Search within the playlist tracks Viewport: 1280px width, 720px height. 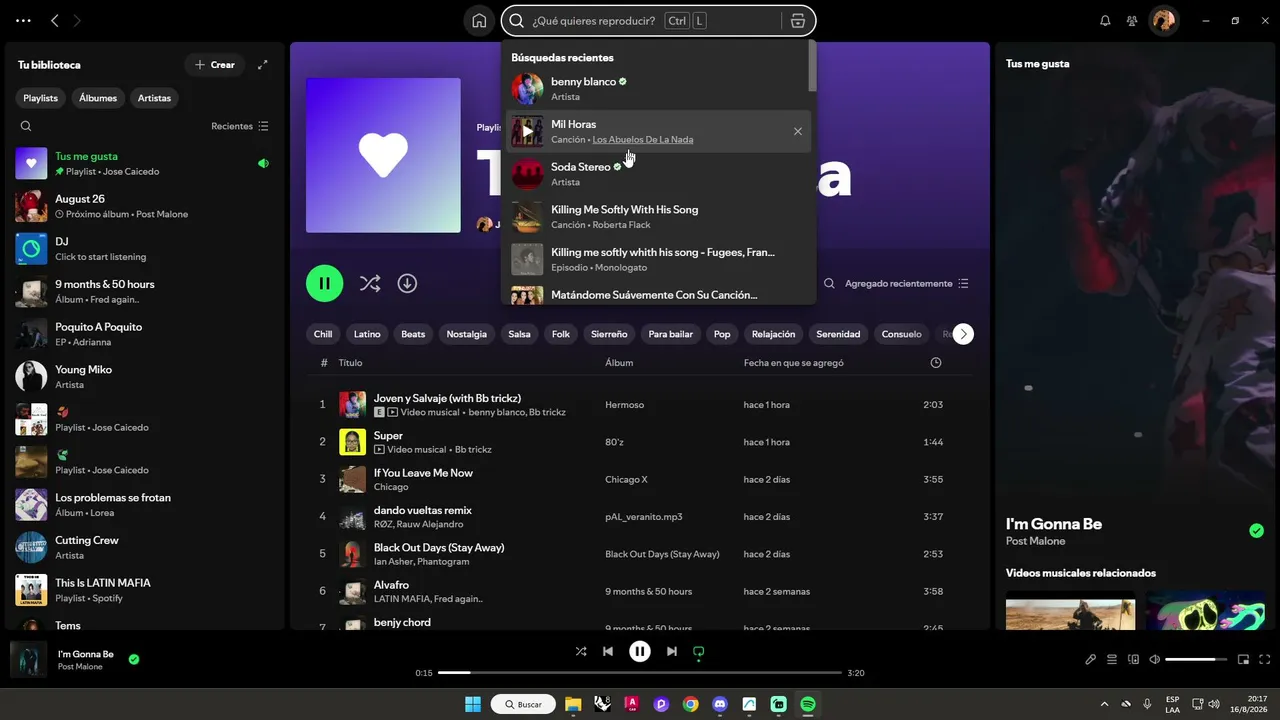click(x=828, y=284)
